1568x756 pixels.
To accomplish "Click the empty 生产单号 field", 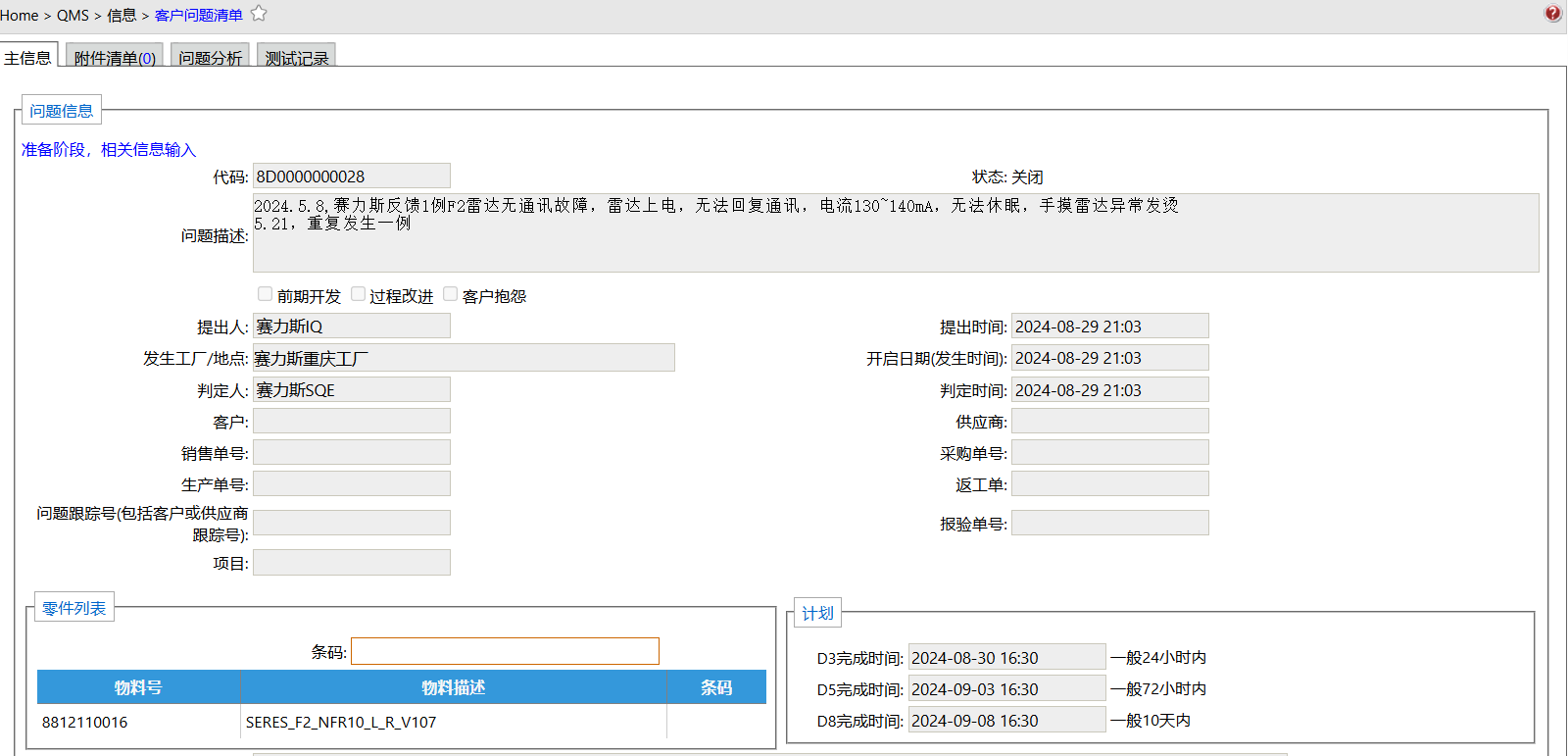I will tap(352, 484).
